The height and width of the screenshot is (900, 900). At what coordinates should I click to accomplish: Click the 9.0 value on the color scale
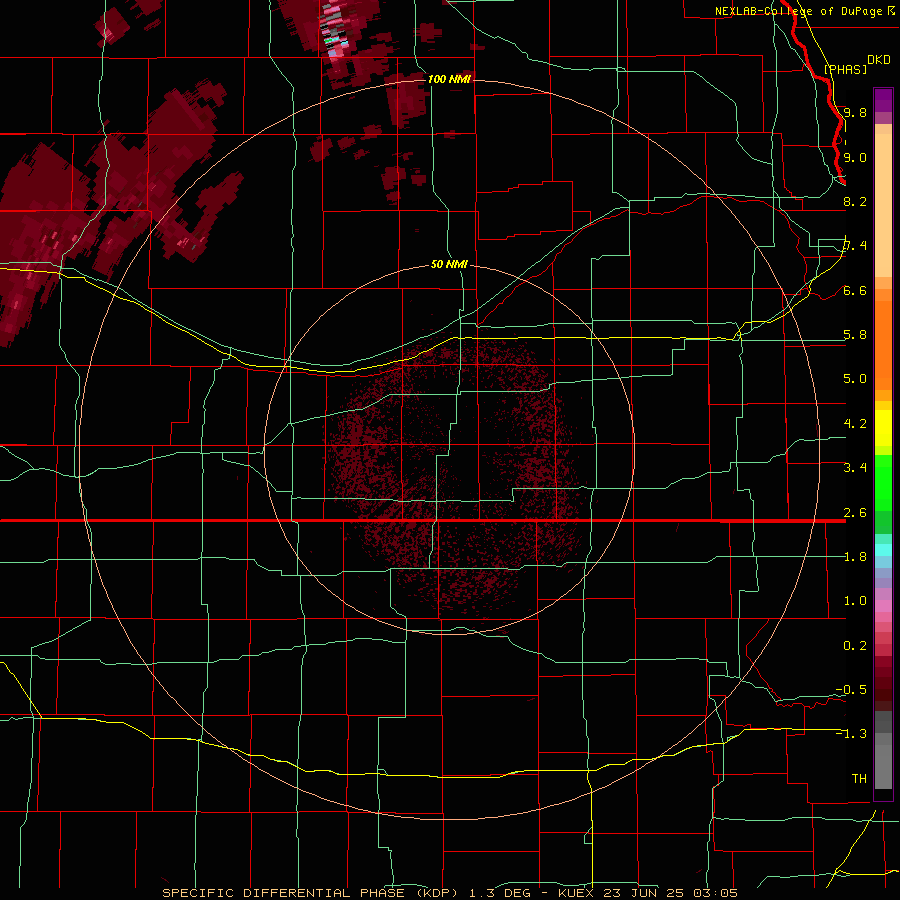pyautogui.click(x=855, y=157)
